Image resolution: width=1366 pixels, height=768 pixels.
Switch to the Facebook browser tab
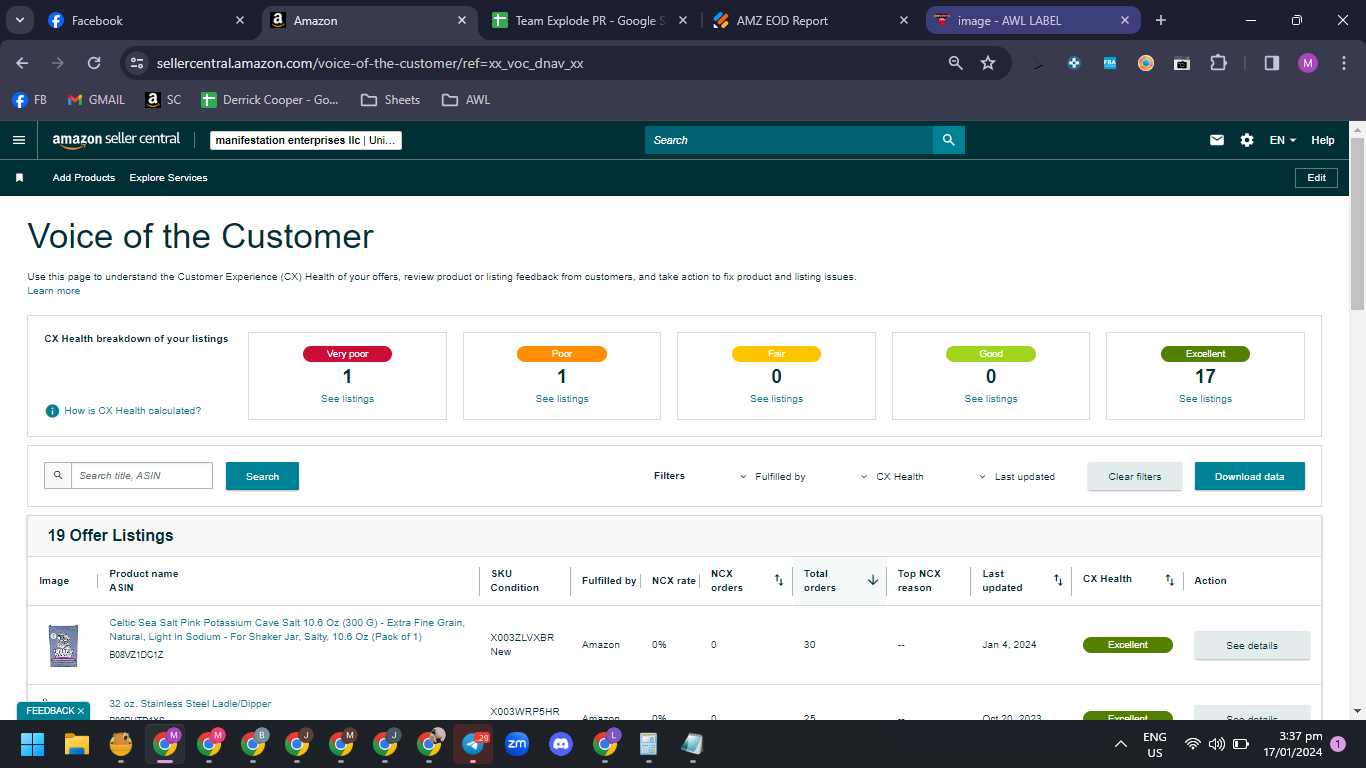click(x=146, y=20)
